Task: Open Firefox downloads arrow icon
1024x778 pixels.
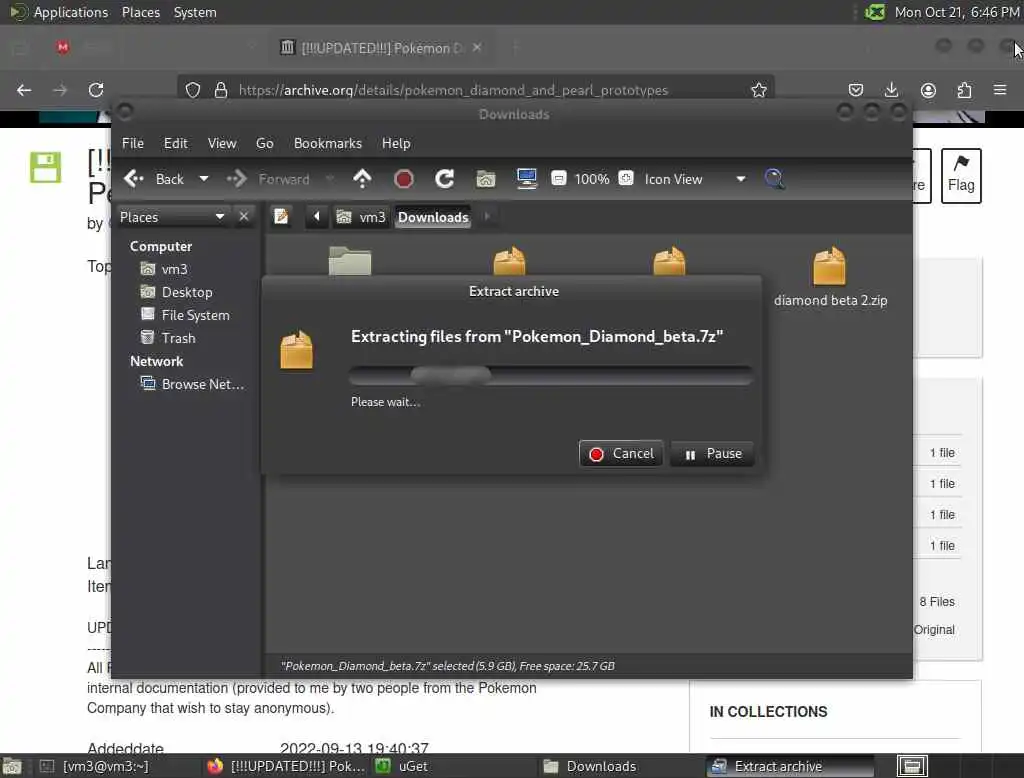Action: tap(891, 90)
